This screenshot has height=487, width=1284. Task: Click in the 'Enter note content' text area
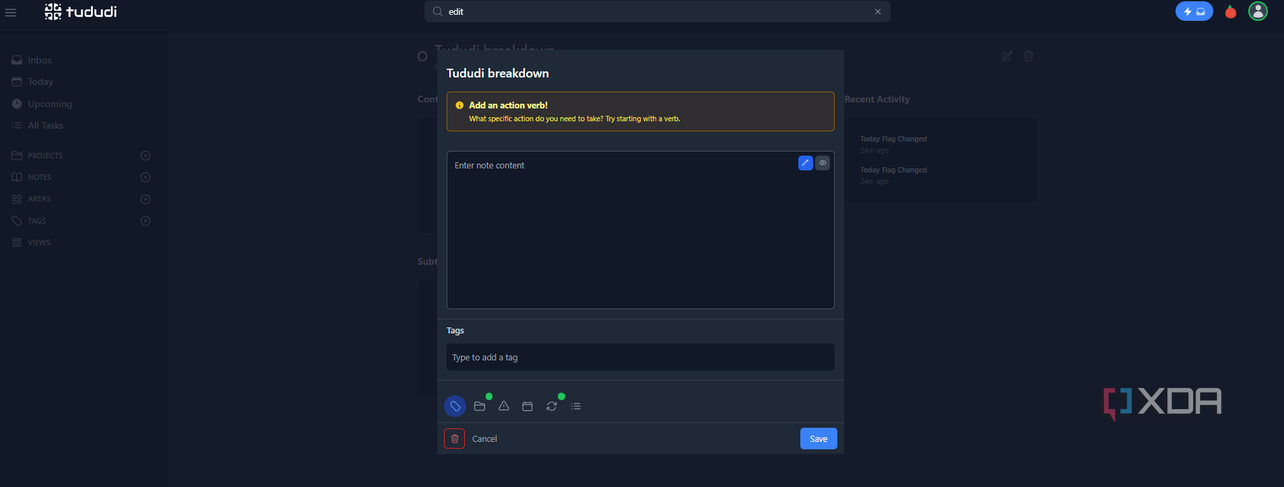tap(640, 230)
